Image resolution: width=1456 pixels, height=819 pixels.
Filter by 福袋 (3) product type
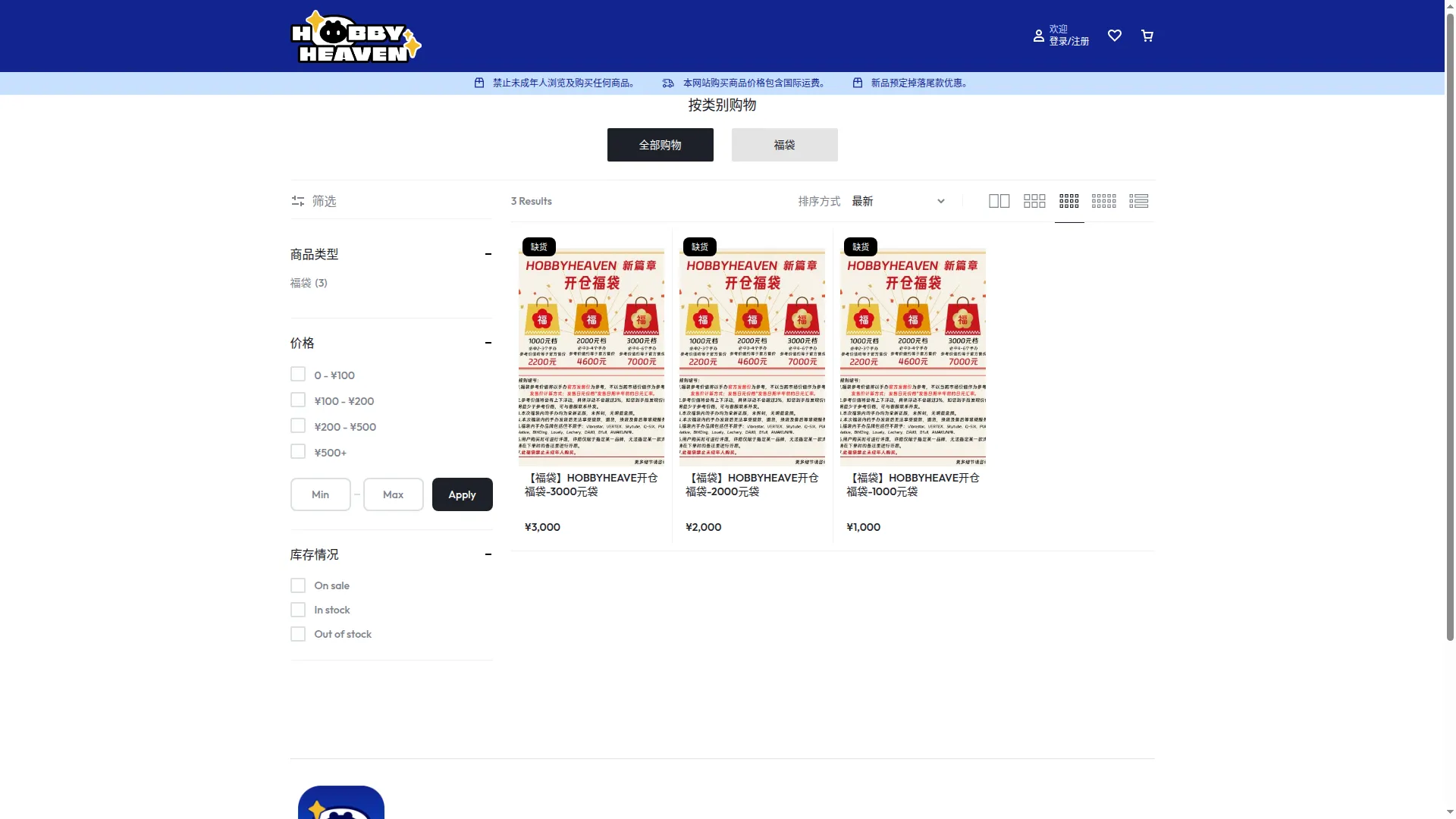pos(309,283)
